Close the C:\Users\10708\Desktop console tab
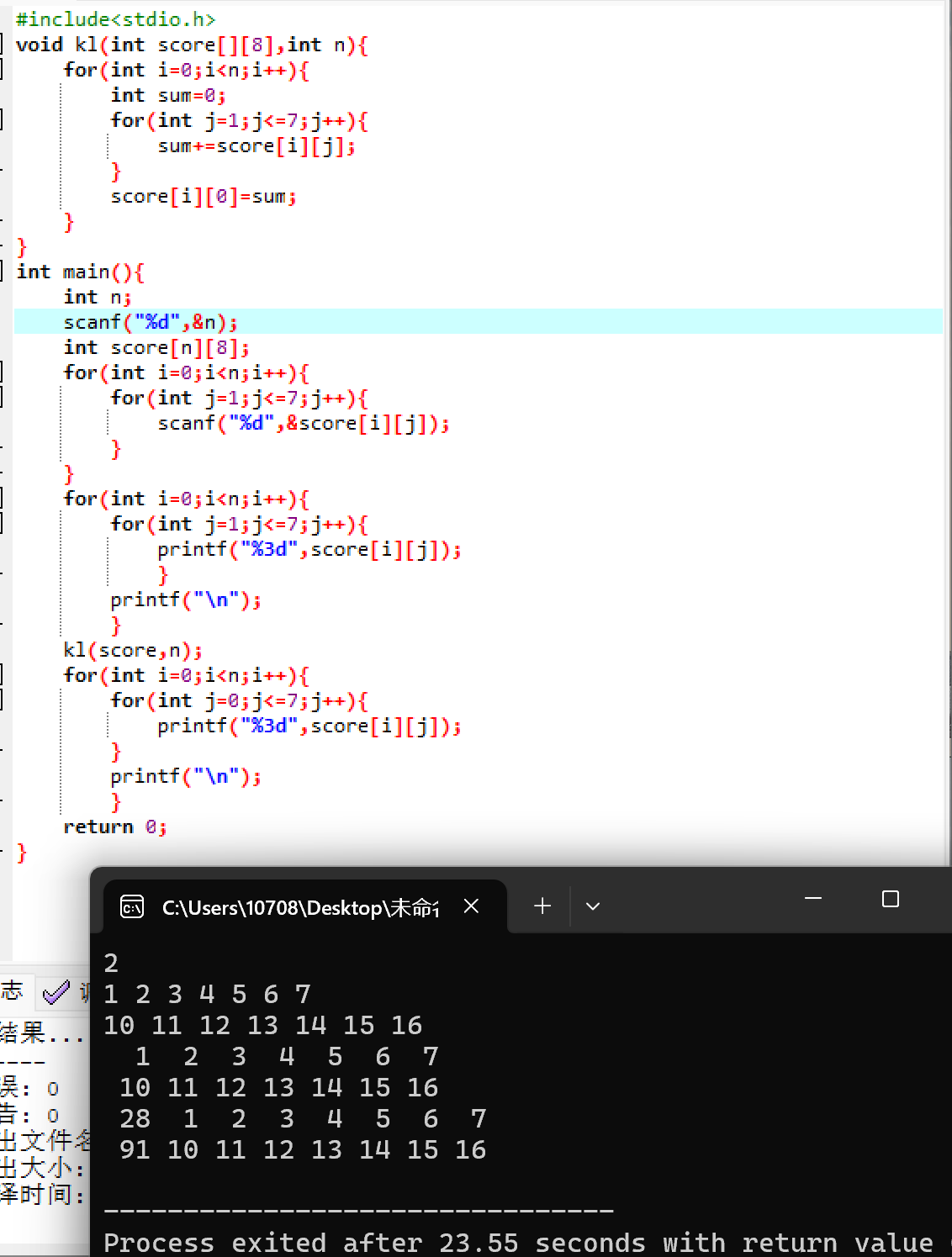Image resolution: width=952 pixels, height=1257 pixels. click(471, 906)
